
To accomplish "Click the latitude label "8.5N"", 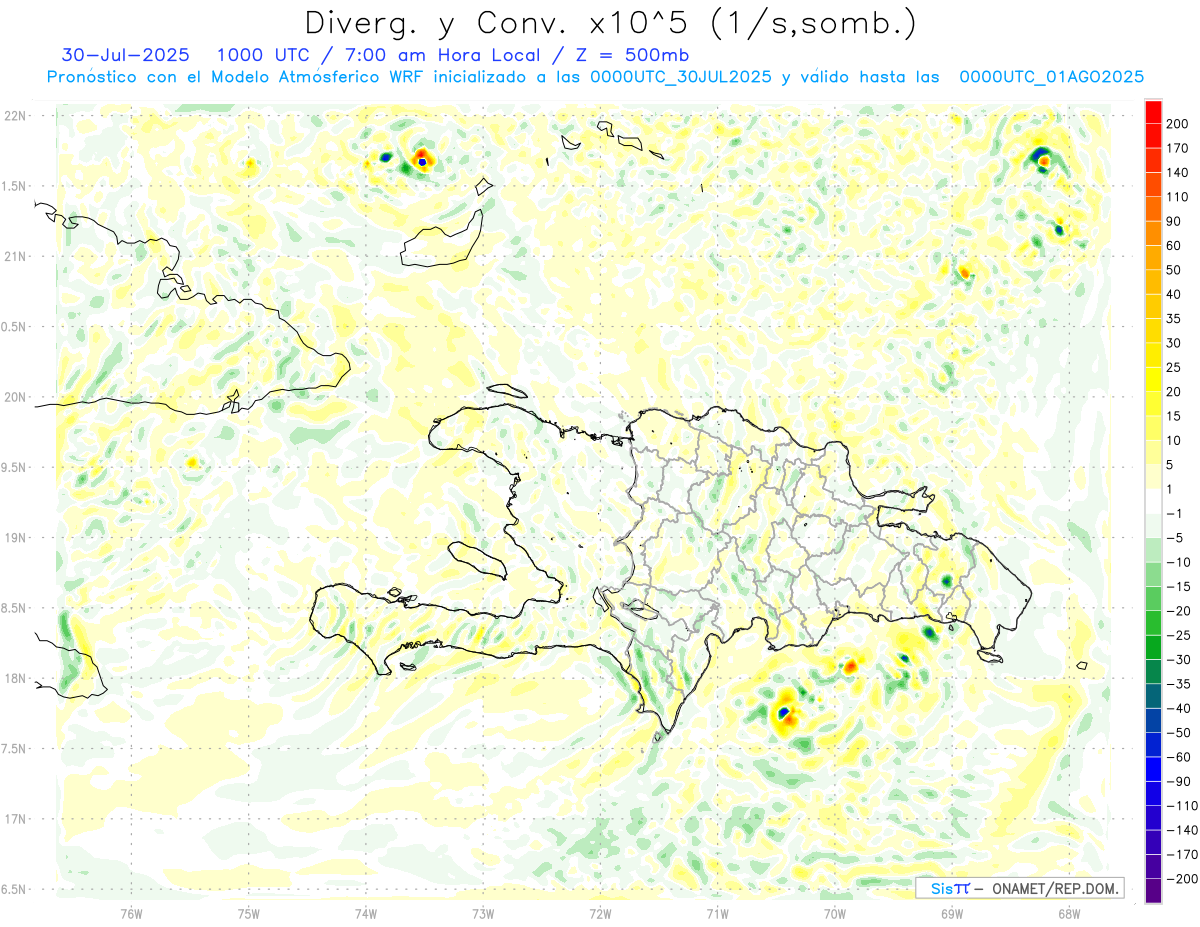I will 15,608.
